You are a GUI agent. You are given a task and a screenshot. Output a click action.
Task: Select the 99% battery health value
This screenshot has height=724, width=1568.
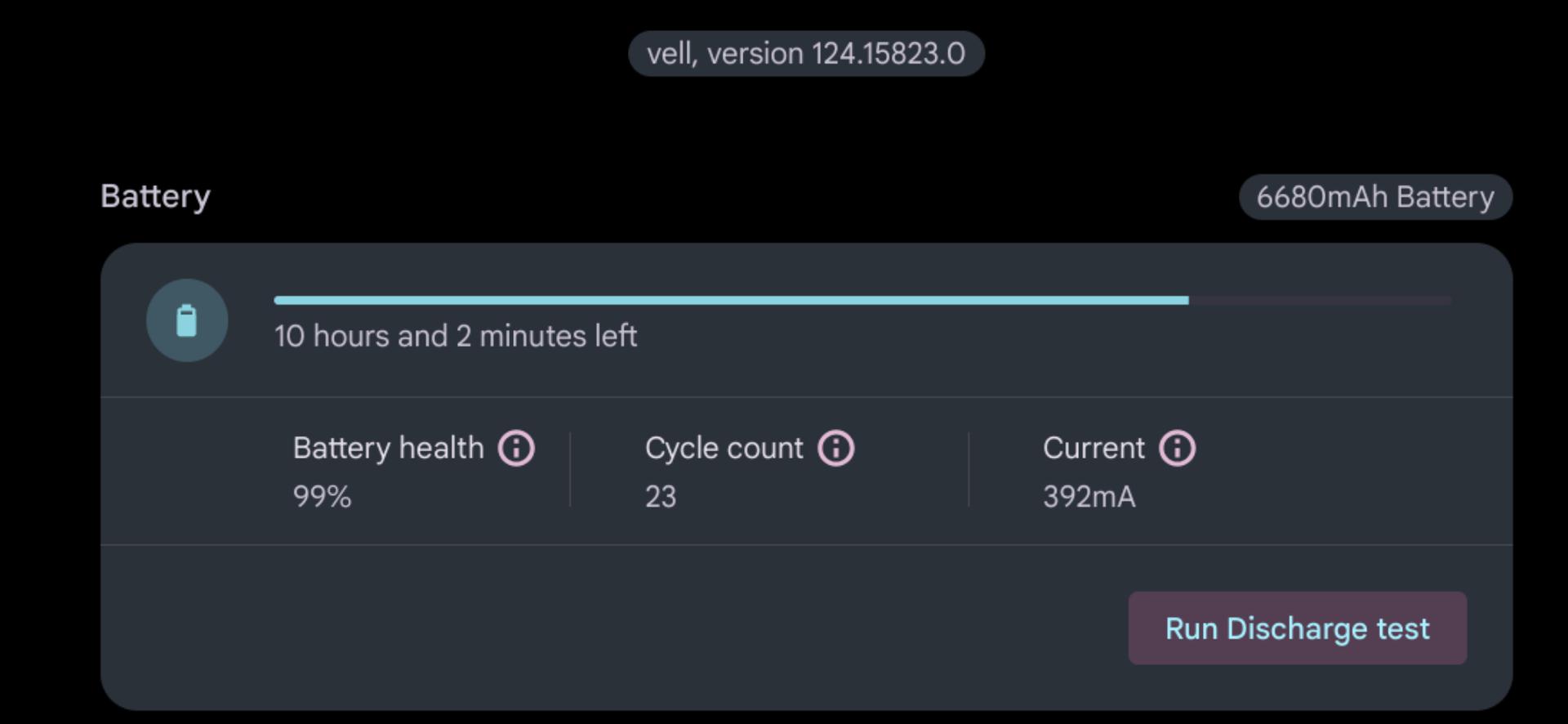pos(322,496)
